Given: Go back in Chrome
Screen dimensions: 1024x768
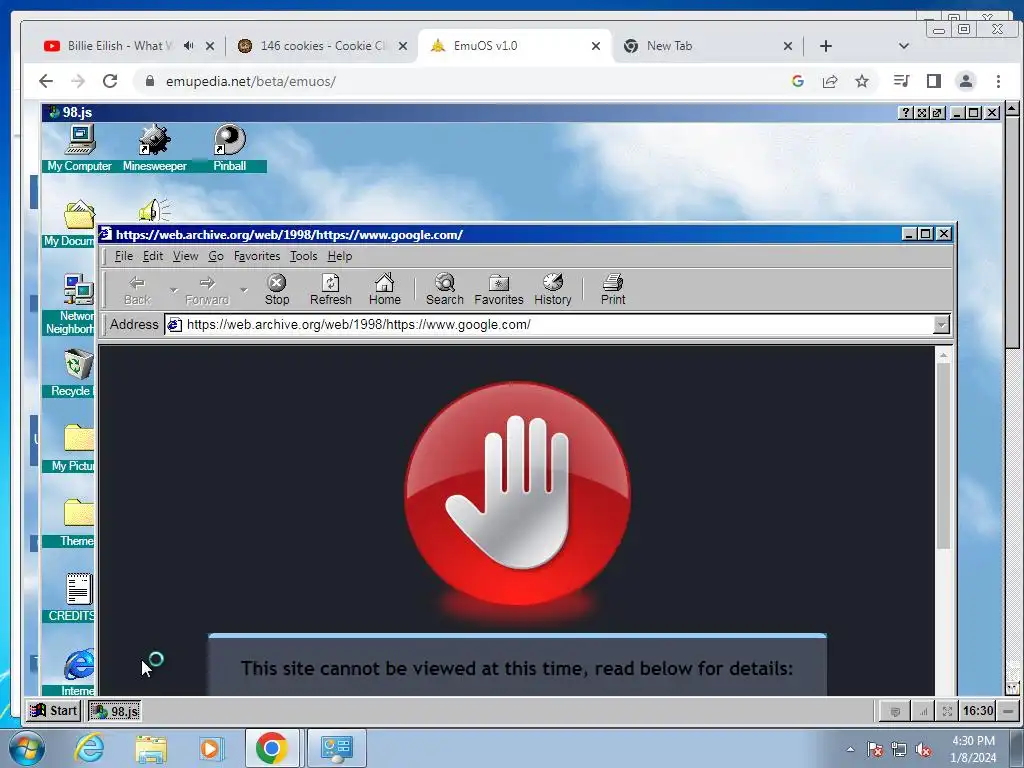Looking at the screenshot, I should 46,81.
